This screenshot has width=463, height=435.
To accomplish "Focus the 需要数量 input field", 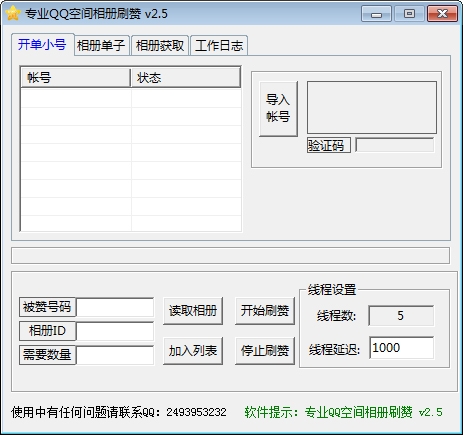I will 115,355.
